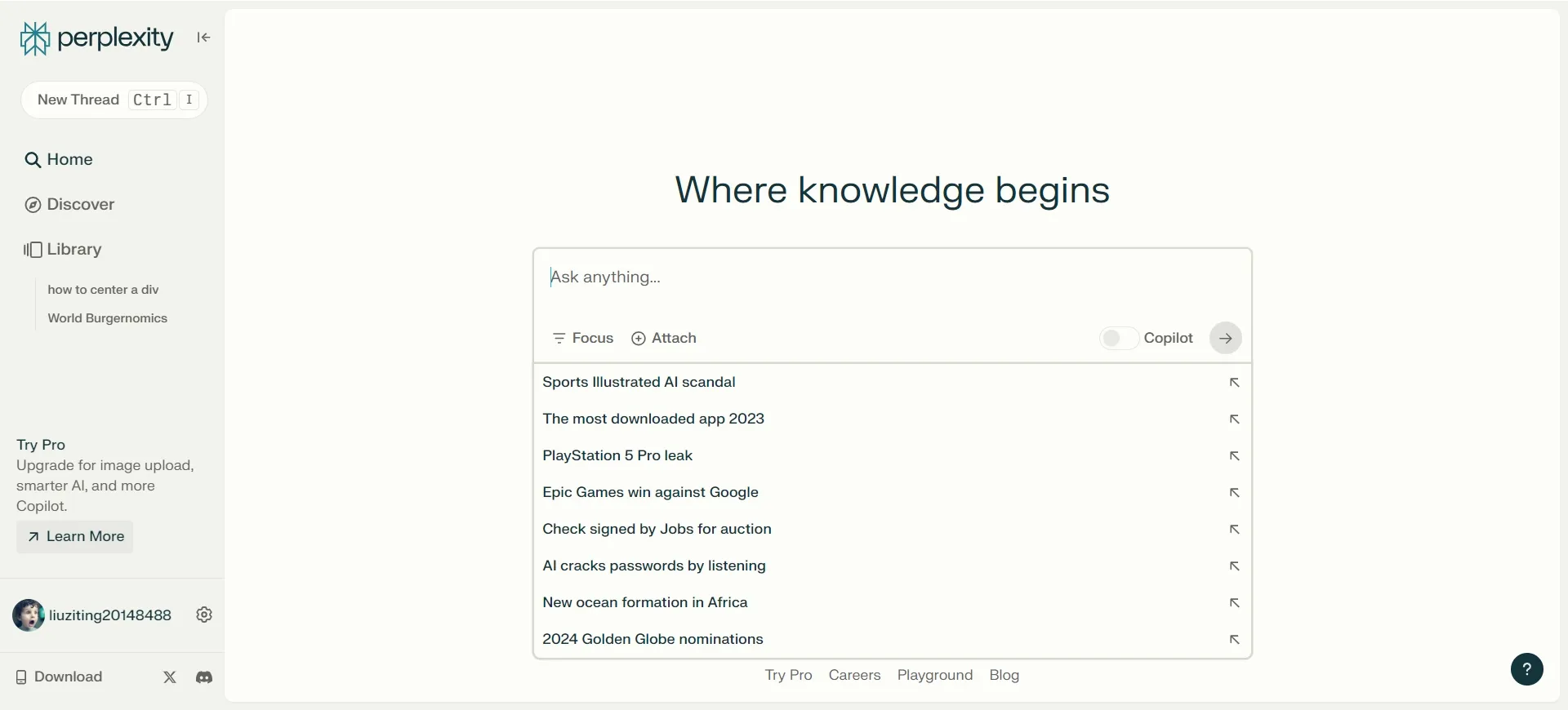Viewport: 1568px width, 710px height.
Task: Click Attach to add a file
Action: [664, 339]
